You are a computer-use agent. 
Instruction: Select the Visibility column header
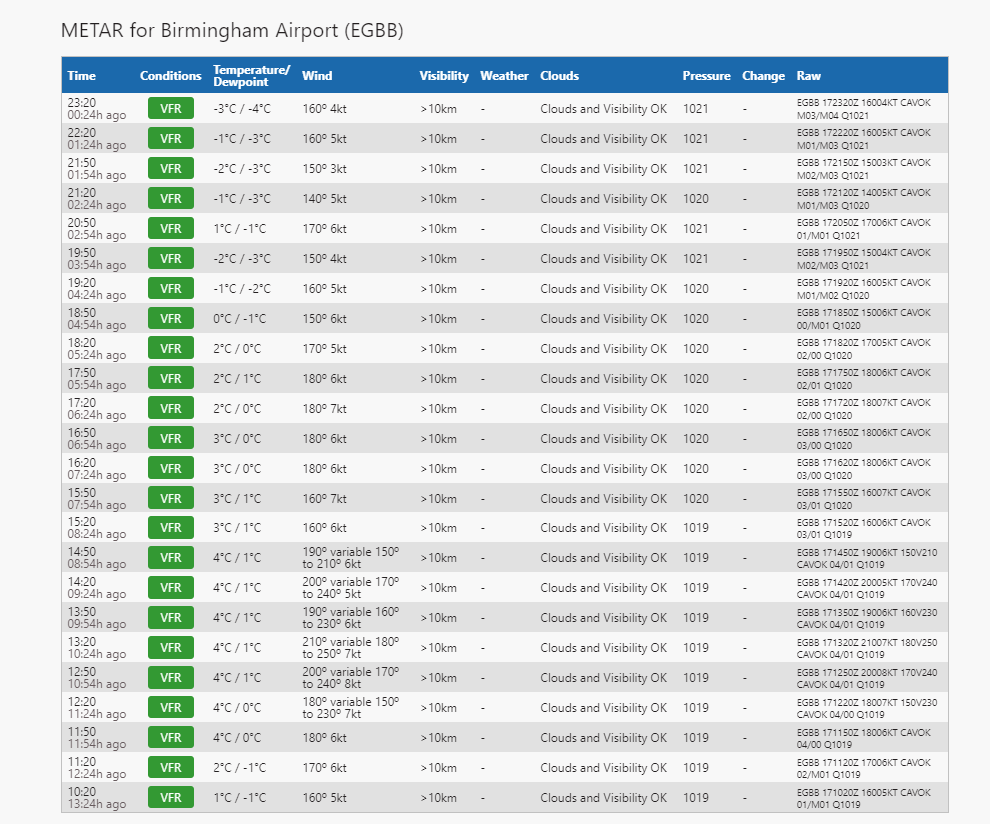444,76
